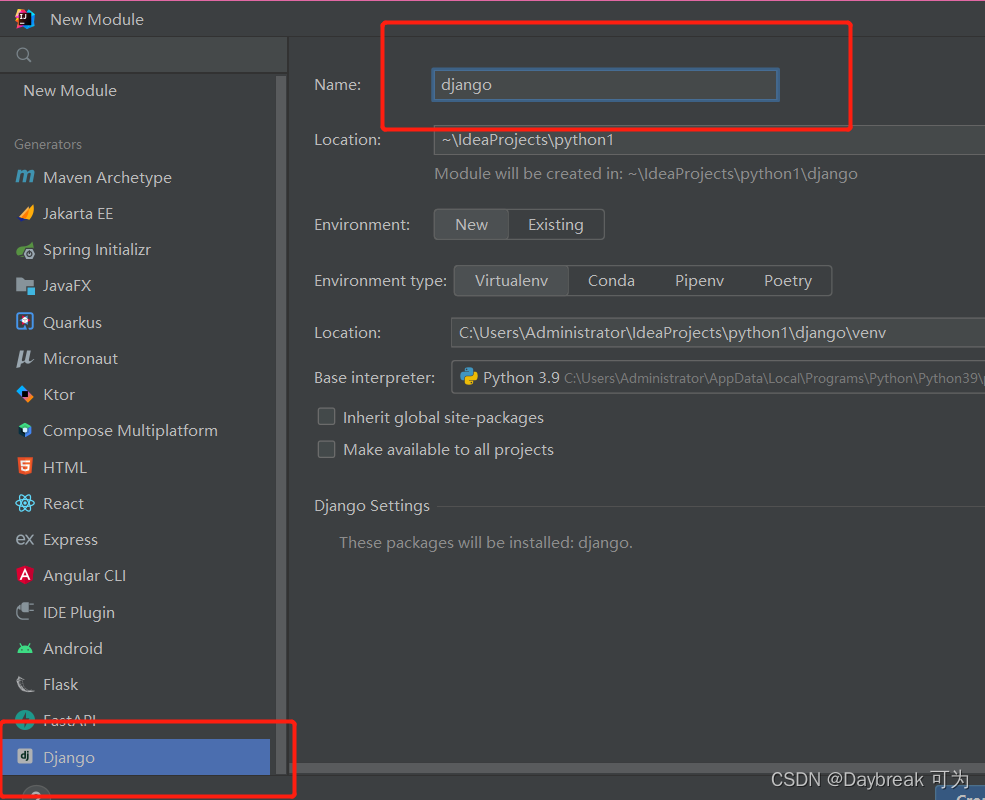Select Flask generator label
985x800 pixels.
60,684
